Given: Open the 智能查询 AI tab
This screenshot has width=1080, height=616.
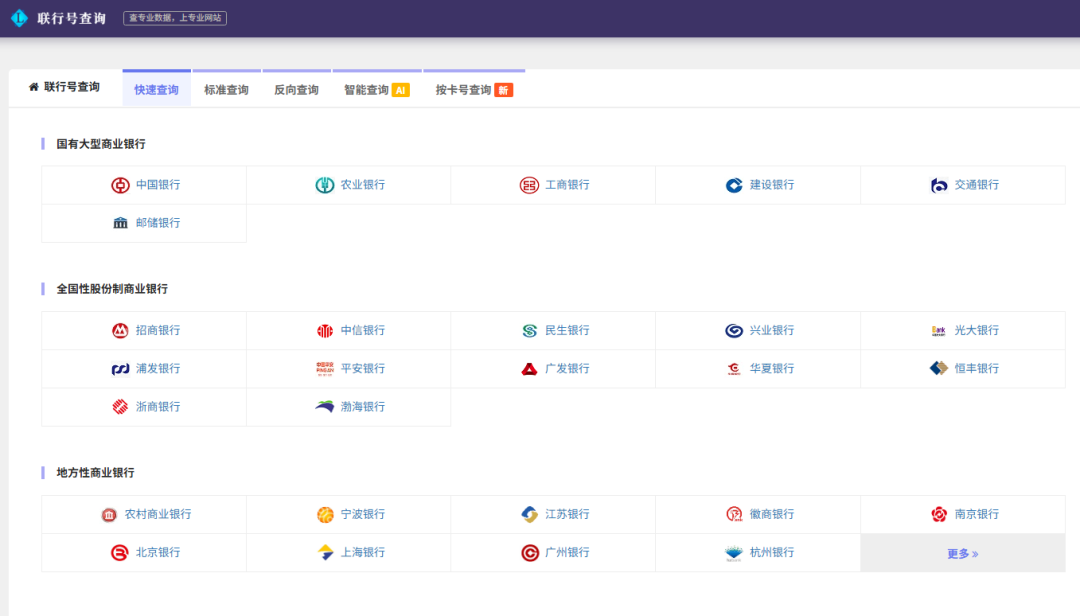Looking at the screenshot, I should point(377,90).
